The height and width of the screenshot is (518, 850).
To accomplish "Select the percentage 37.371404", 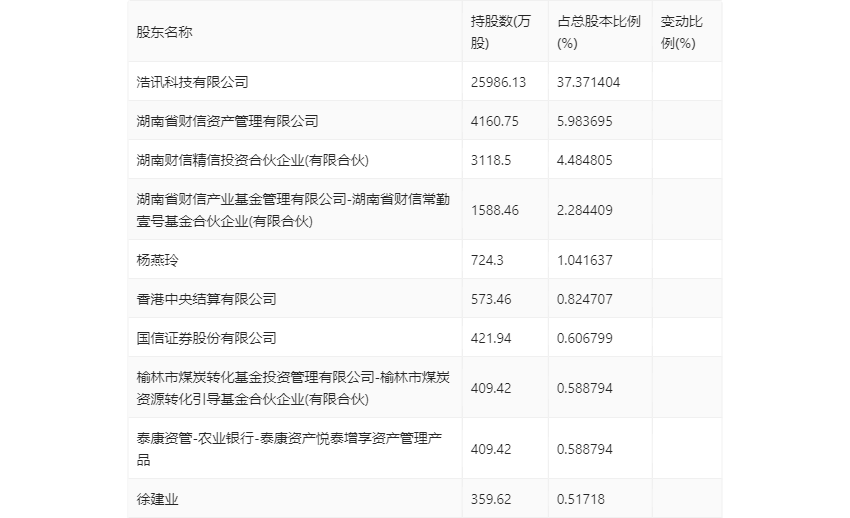I will click(x=588, y=82).
